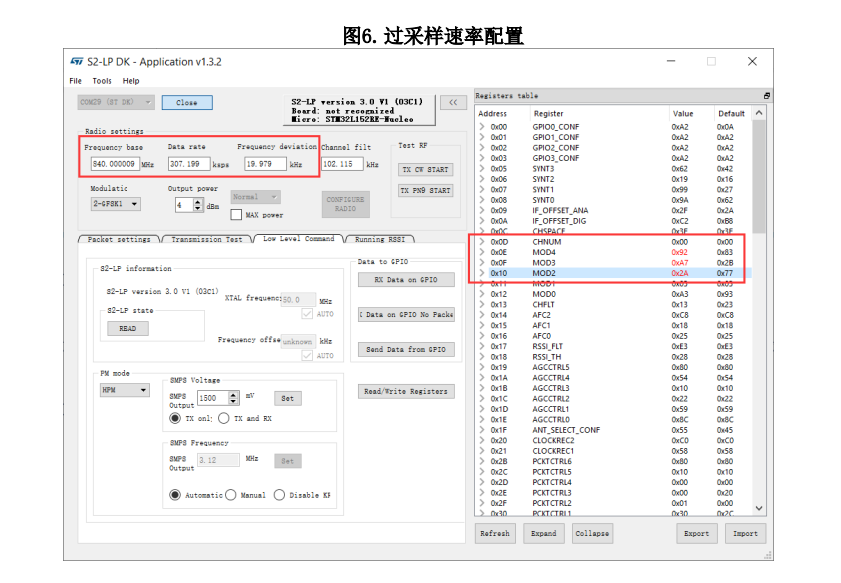Click the 0xA7 value of MOD3
841x583 pixels.
click(680, 263)
